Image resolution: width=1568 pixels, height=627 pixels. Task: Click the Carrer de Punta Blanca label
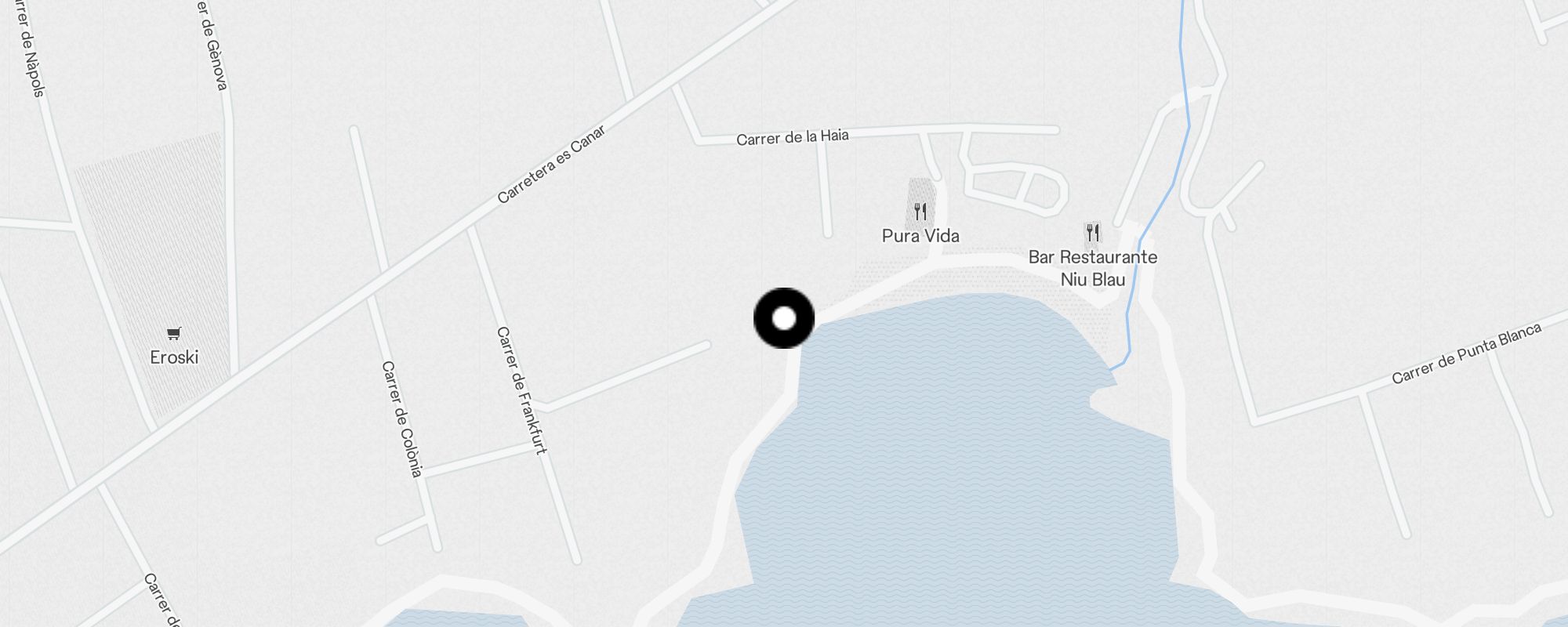pos(1466,353)
